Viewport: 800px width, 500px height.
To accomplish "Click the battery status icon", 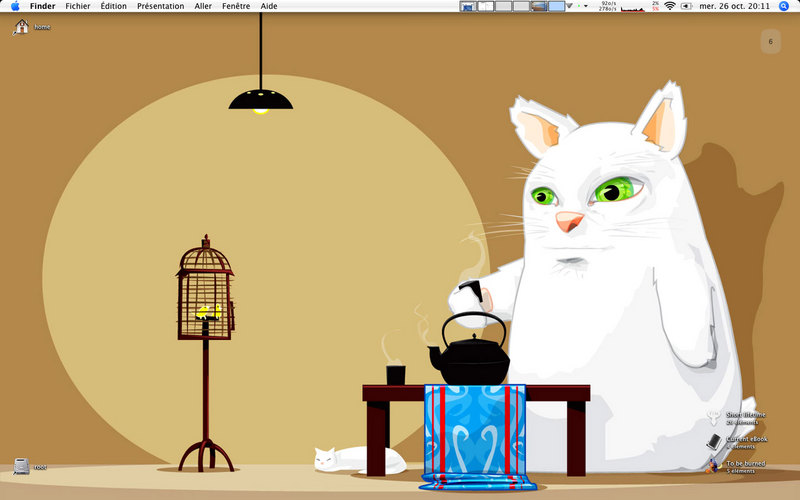I will pos(687,6).
